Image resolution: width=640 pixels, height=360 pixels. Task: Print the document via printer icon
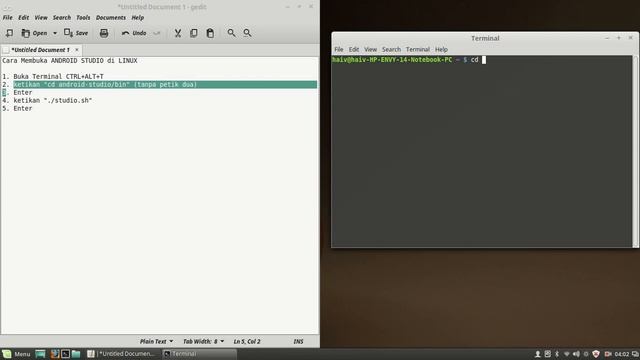104,33
